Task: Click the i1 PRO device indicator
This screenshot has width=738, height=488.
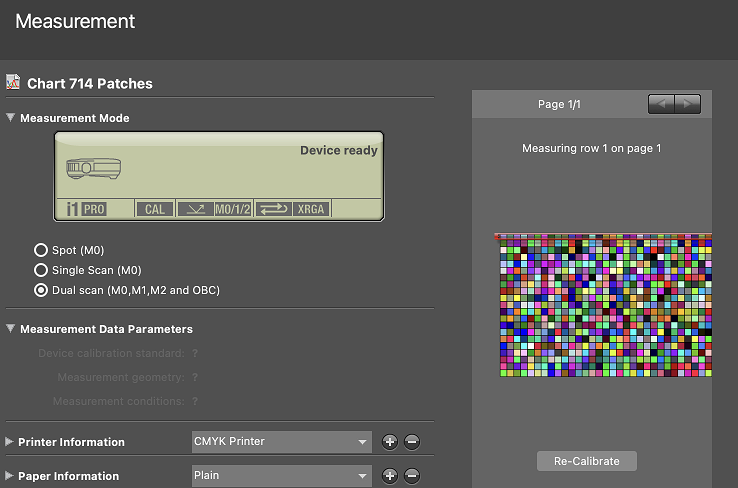Action: click(86, 209)
